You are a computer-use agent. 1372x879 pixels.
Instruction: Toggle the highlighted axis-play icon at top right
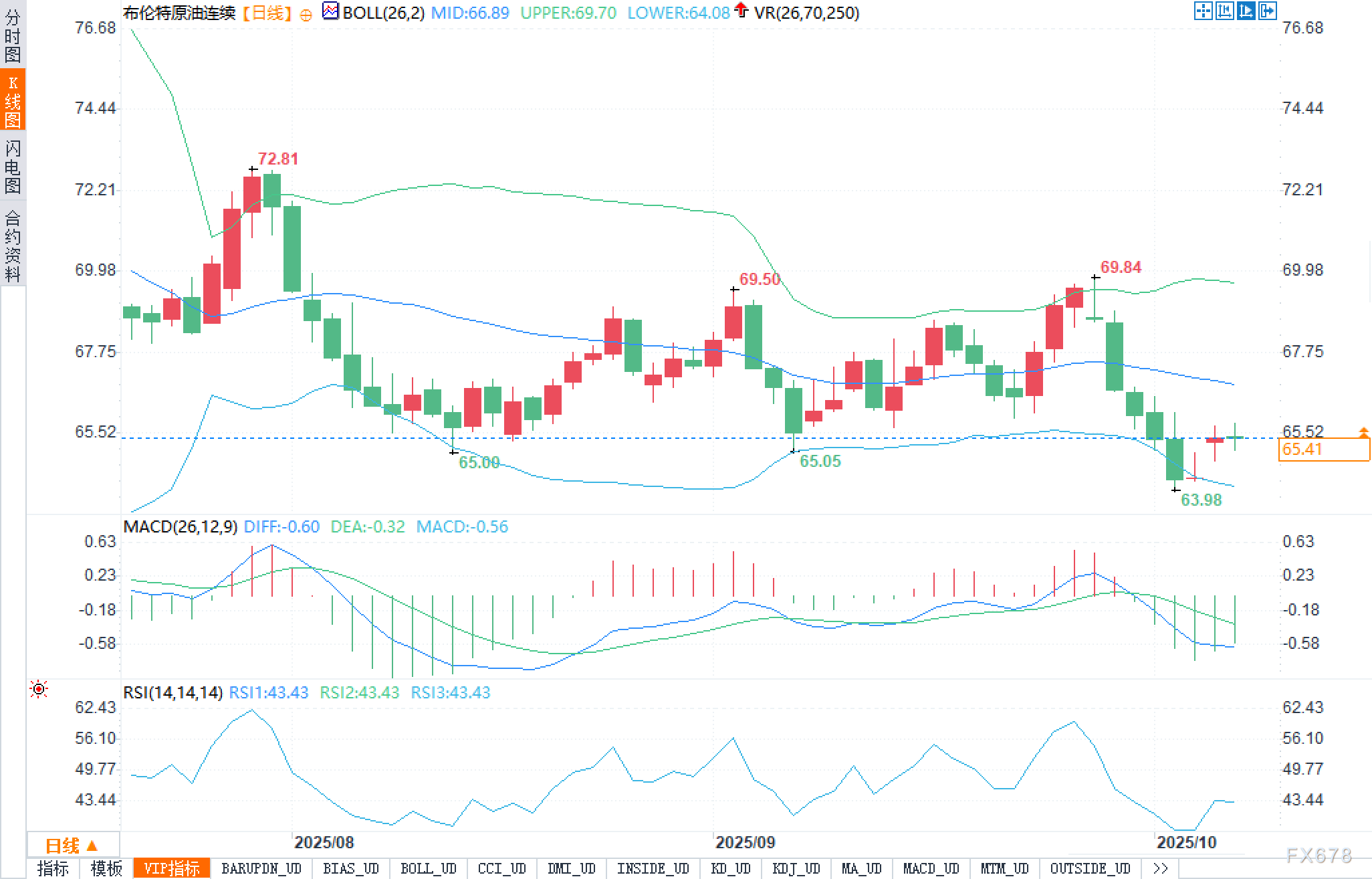click(x=1246, y=11)
